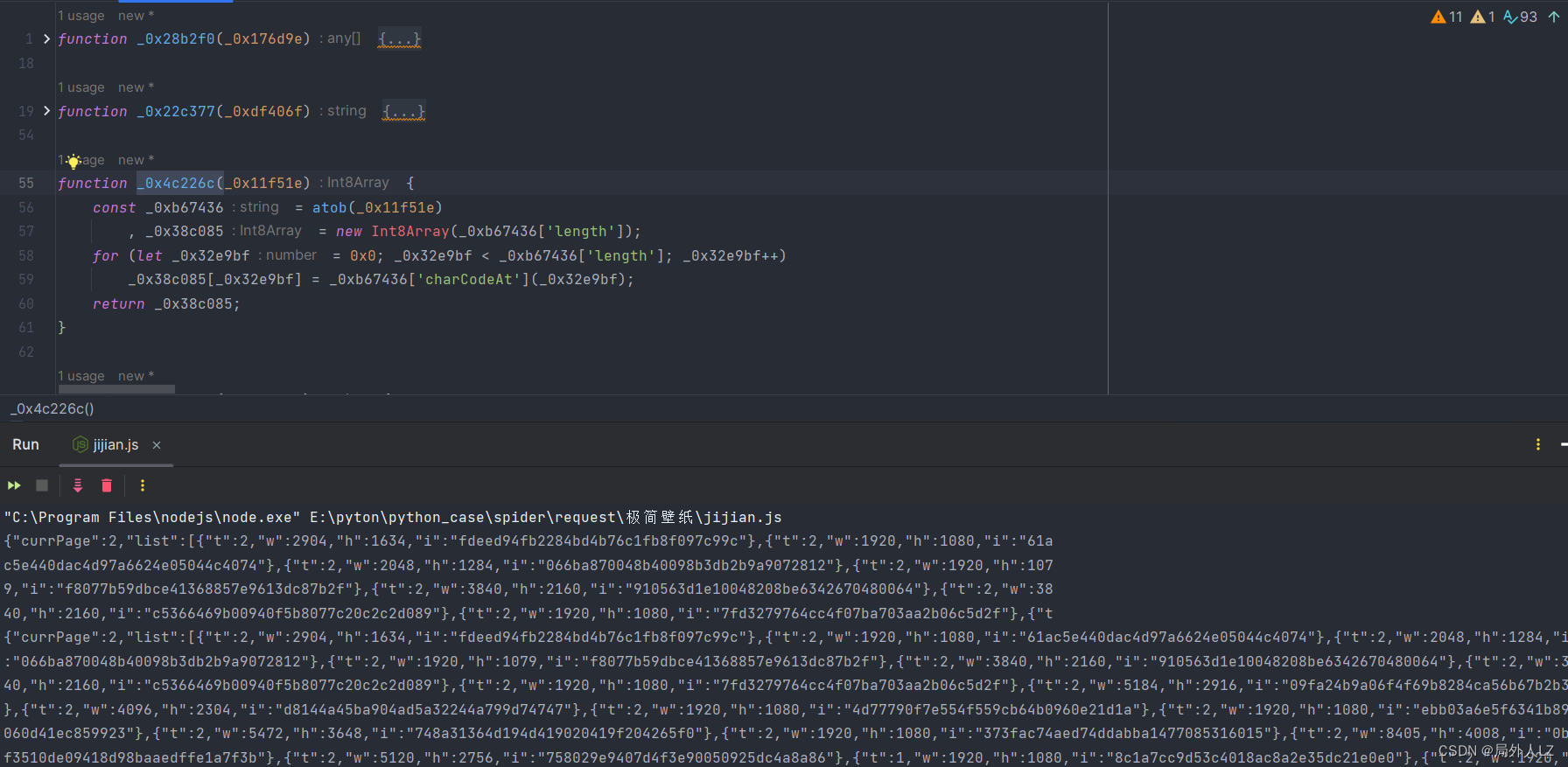Hide the Run tool window

[x=1564, y=444]
